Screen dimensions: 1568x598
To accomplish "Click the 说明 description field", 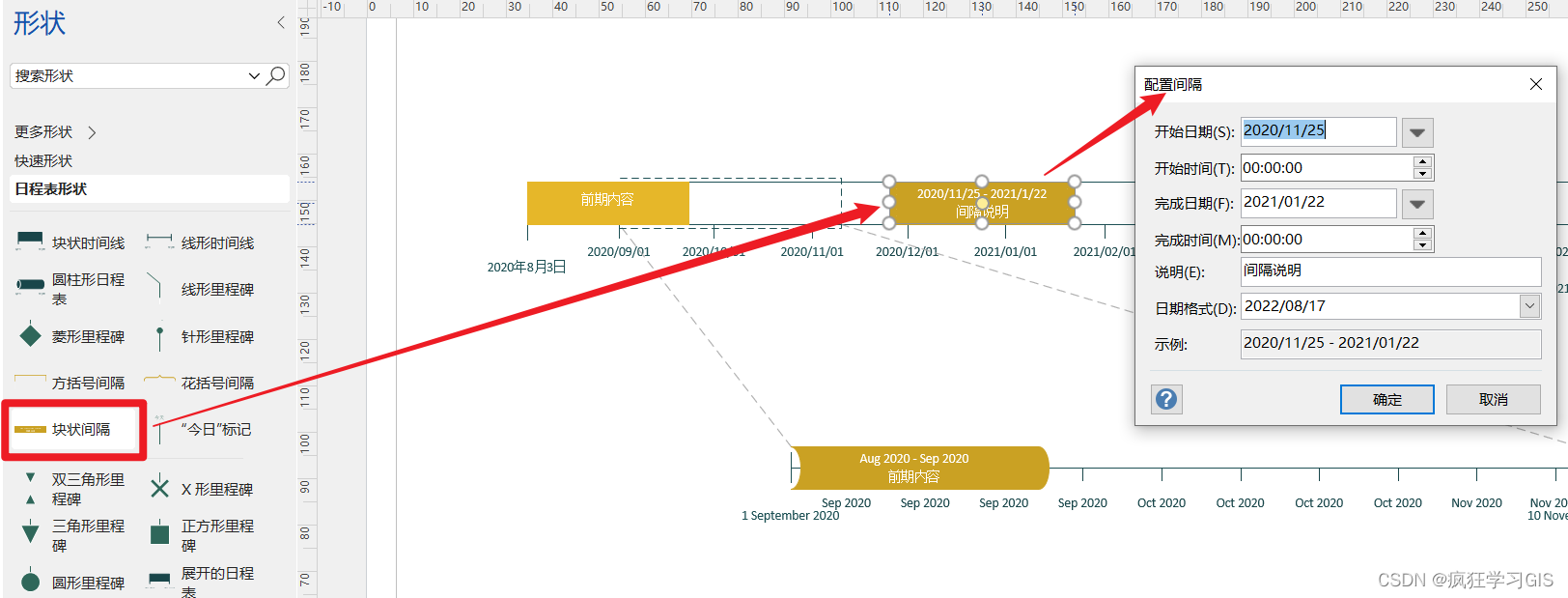I will click(x=1390, y=271).
